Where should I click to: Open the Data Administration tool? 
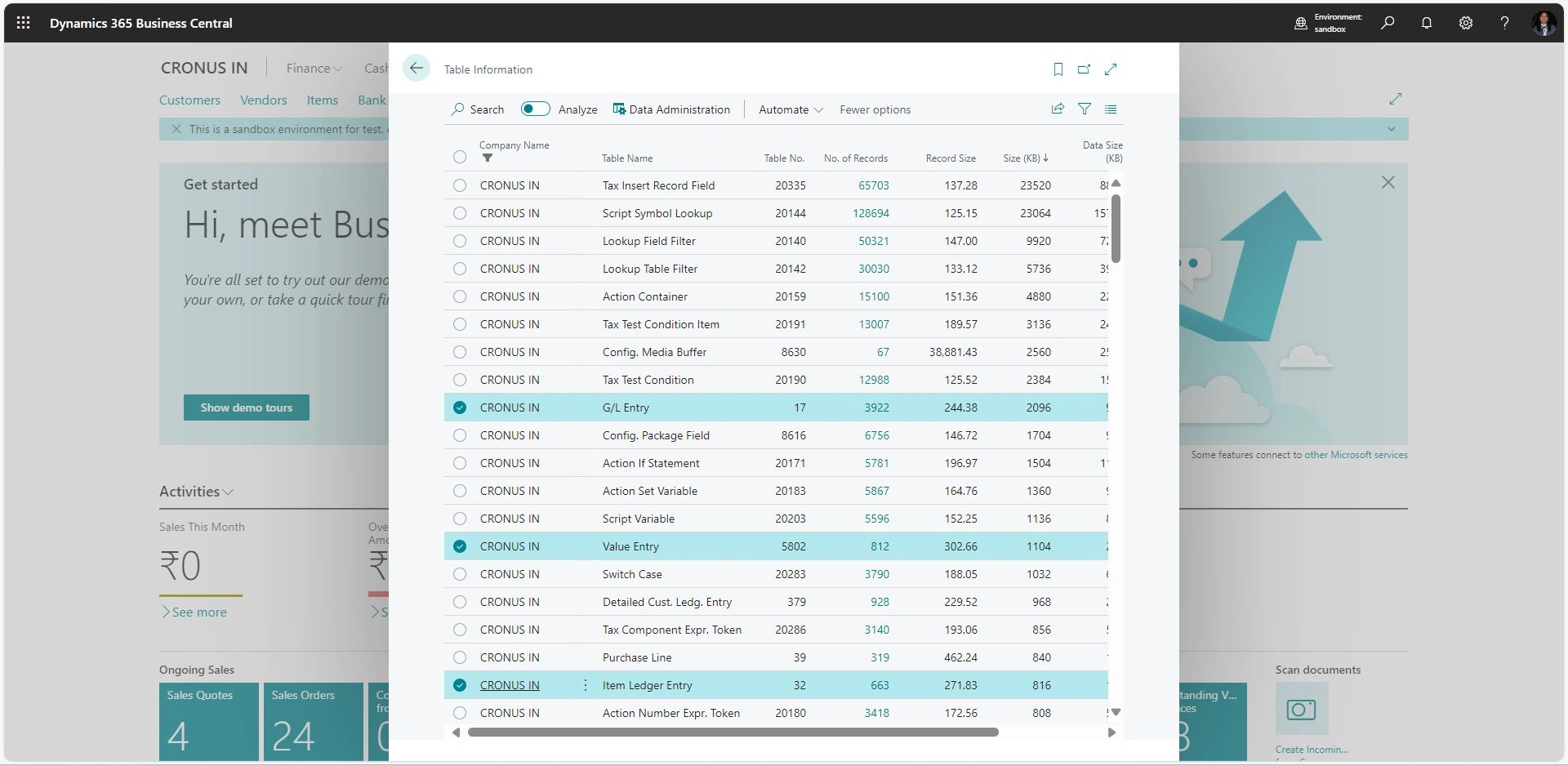(671, 109)
